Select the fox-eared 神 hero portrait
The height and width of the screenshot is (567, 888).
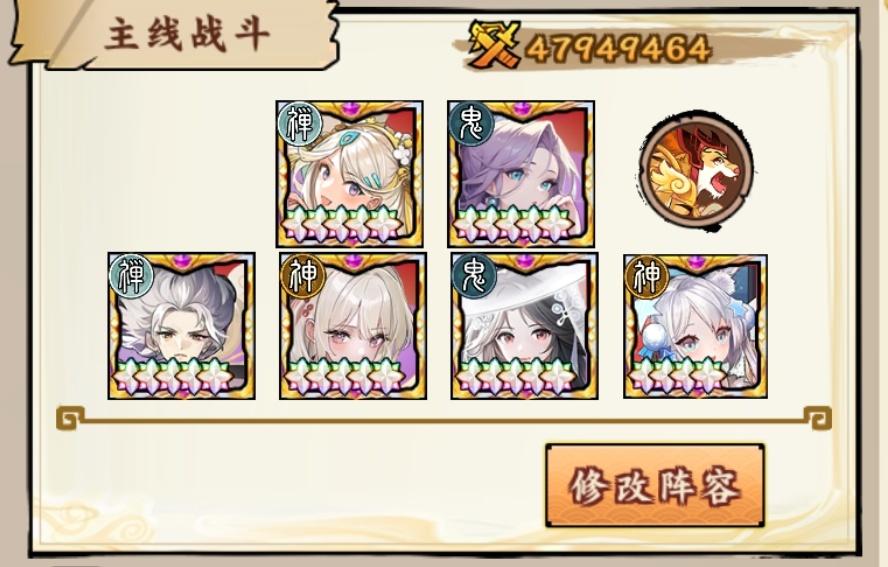tap(696, 326)
